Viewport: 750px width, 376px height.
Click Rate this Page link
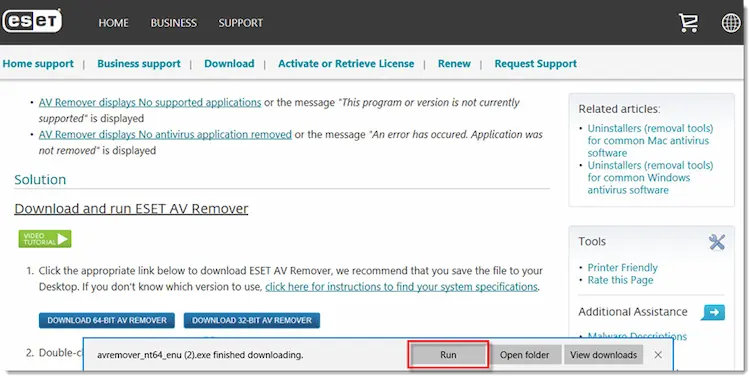(x=620, y=280)
